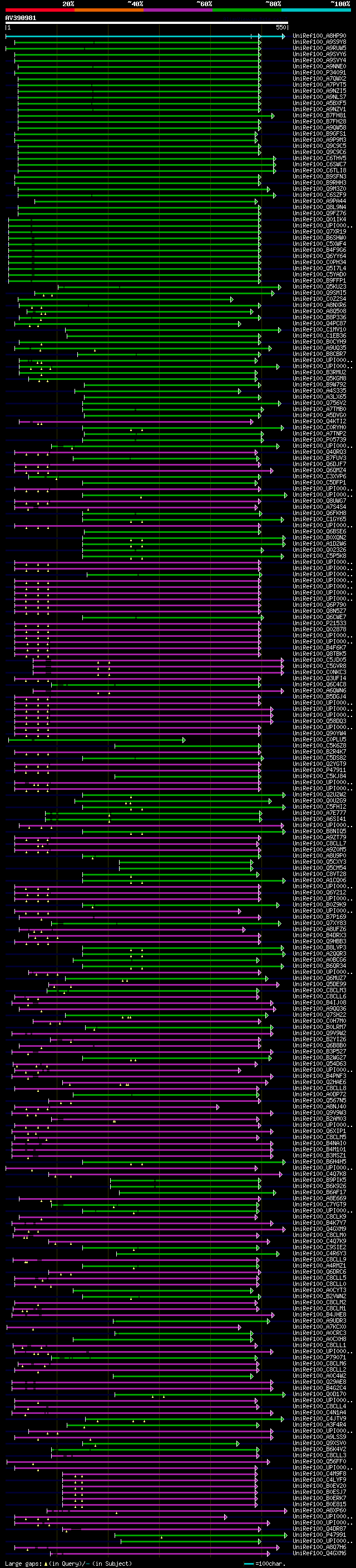
Task: Select hit label UniRef100_Q4GXM9
Action: tap(319, 1229)
